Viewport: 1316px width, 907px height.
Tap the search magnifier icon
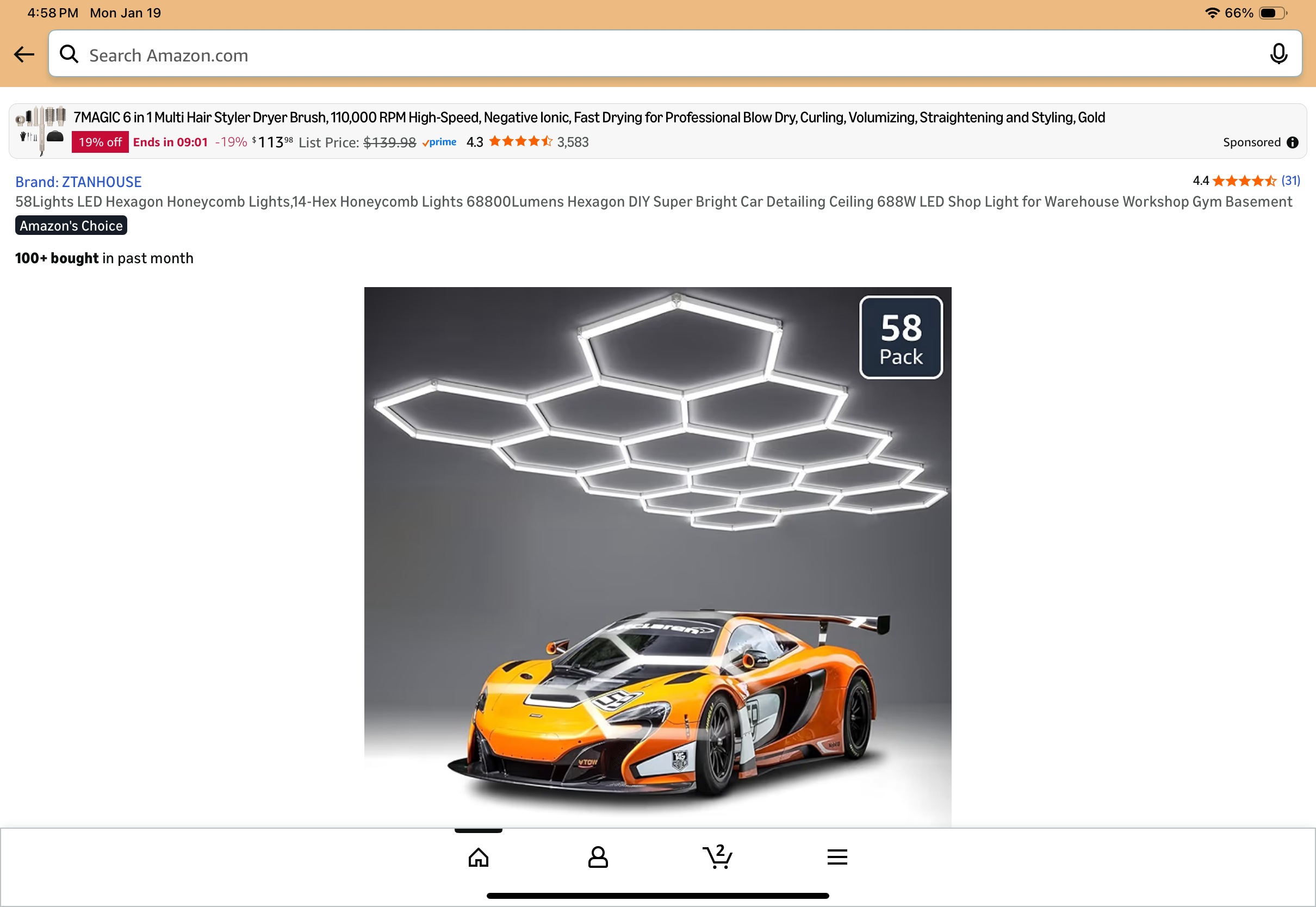point(69,54)
